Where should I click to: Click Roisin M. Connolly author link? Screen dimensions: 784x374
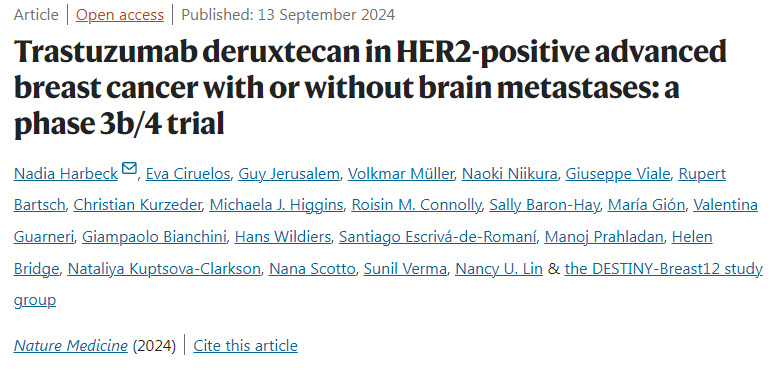pos(416,205)
